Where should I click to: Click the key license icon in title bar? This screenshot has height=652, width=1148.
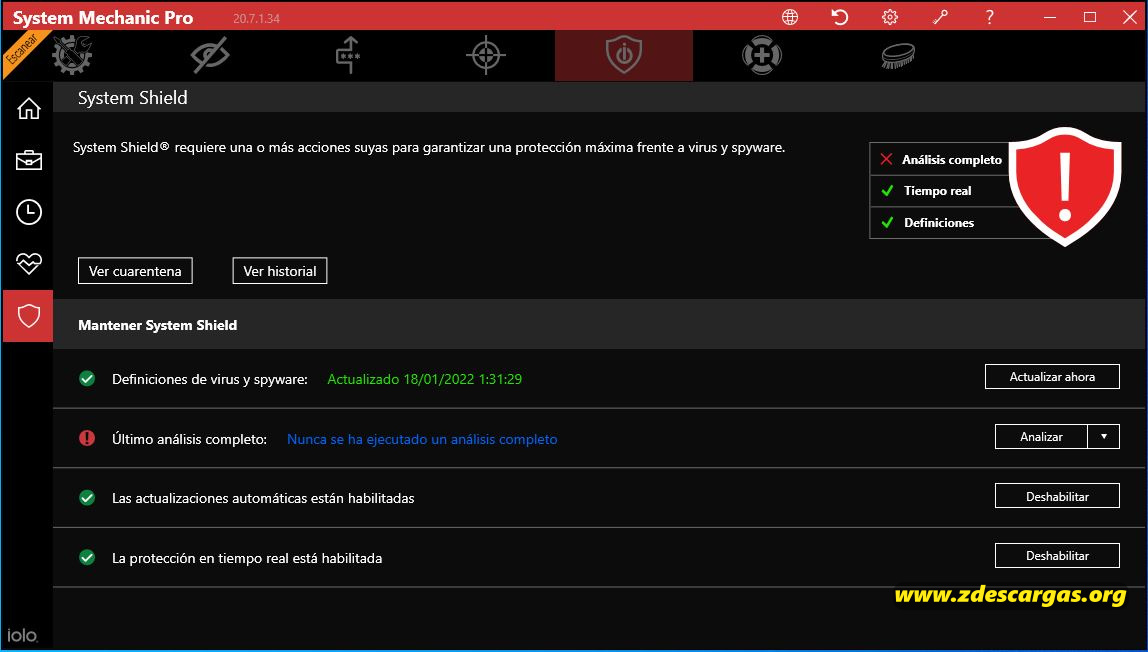click(x=940, y=17)
